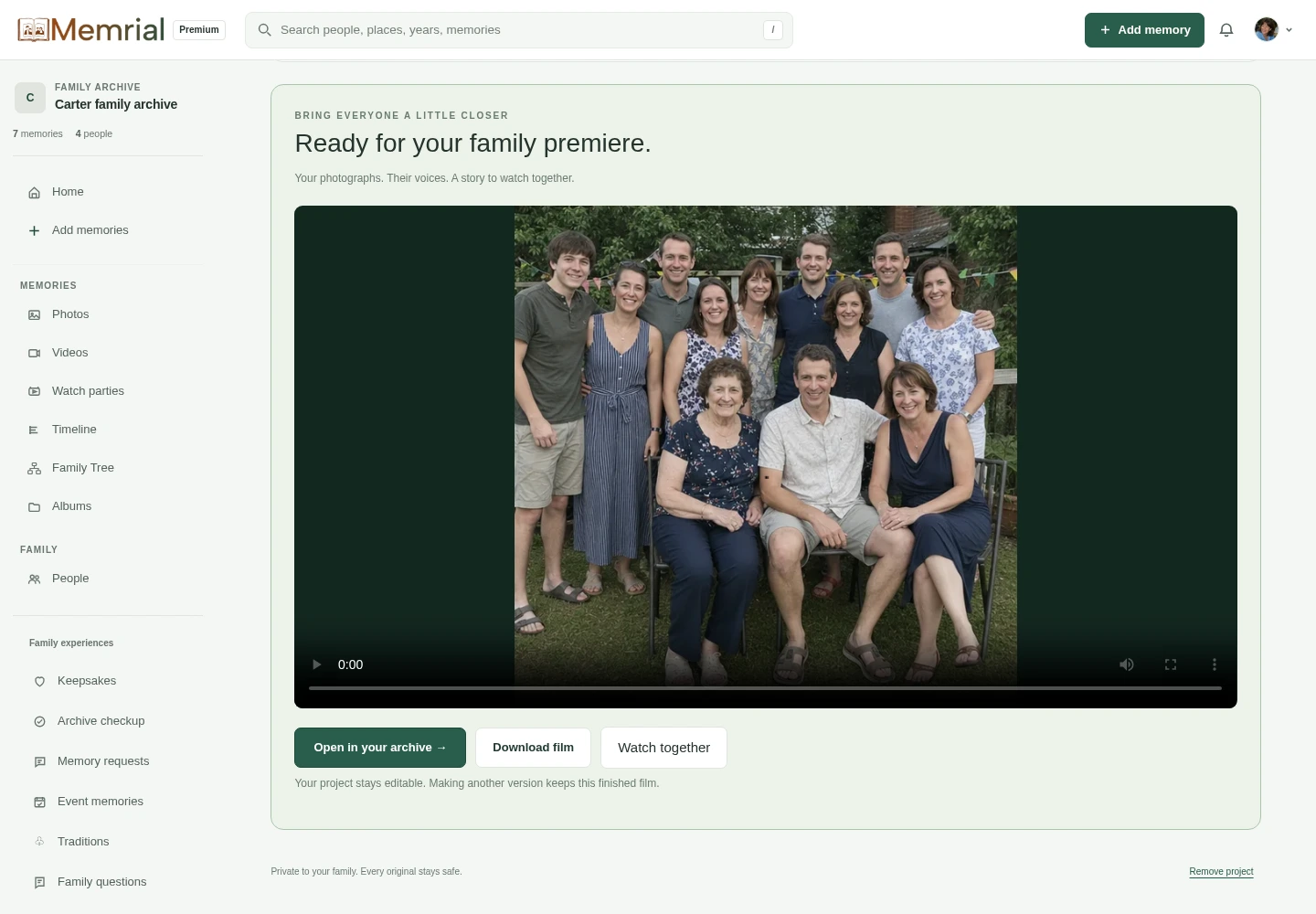1316x914 pixels.
Task: Click the search magnifier icon
Action: 264,30
